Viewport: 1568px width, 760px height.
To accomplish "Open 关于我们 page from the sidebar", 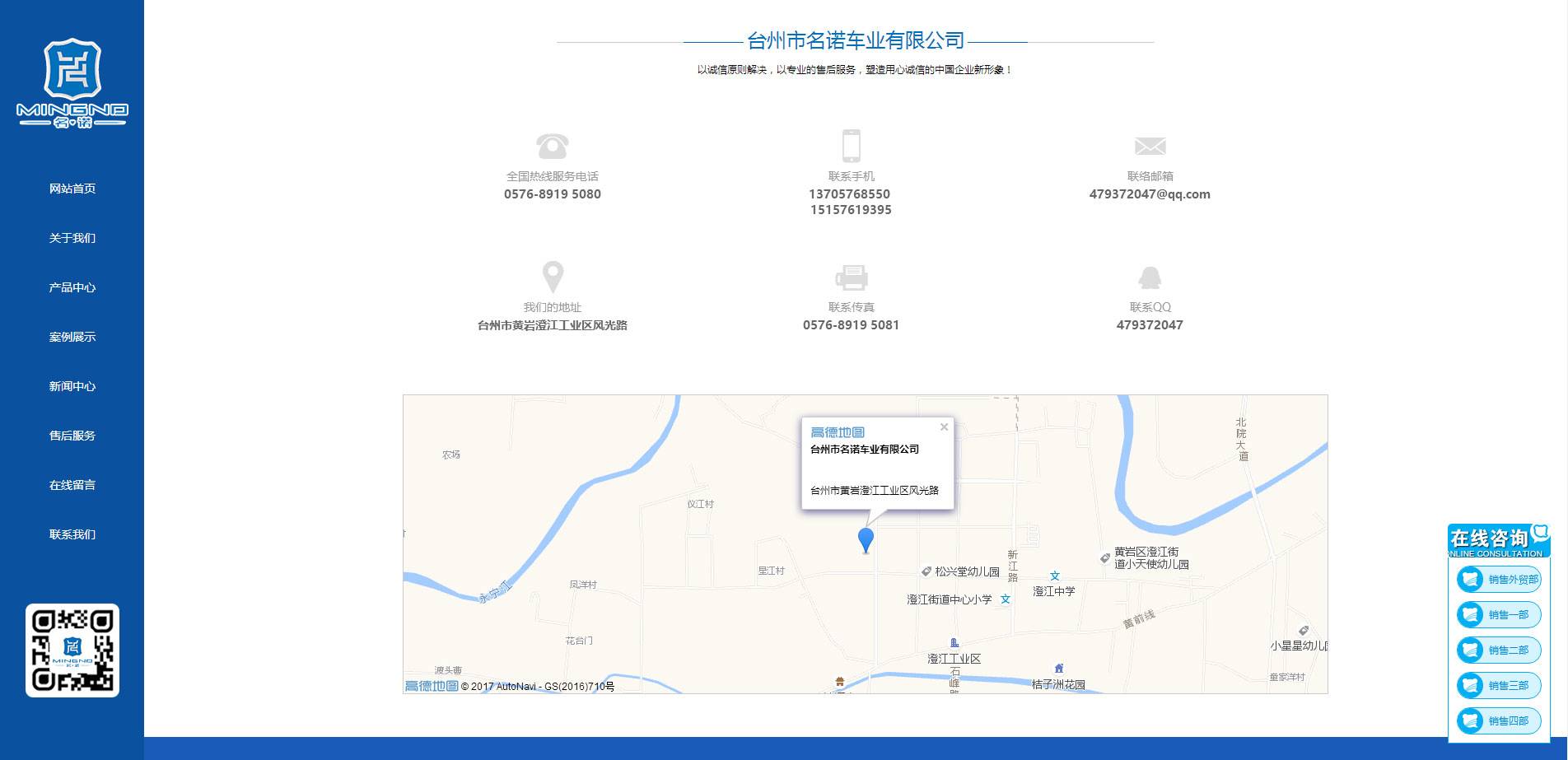I will tap(72, 238).
